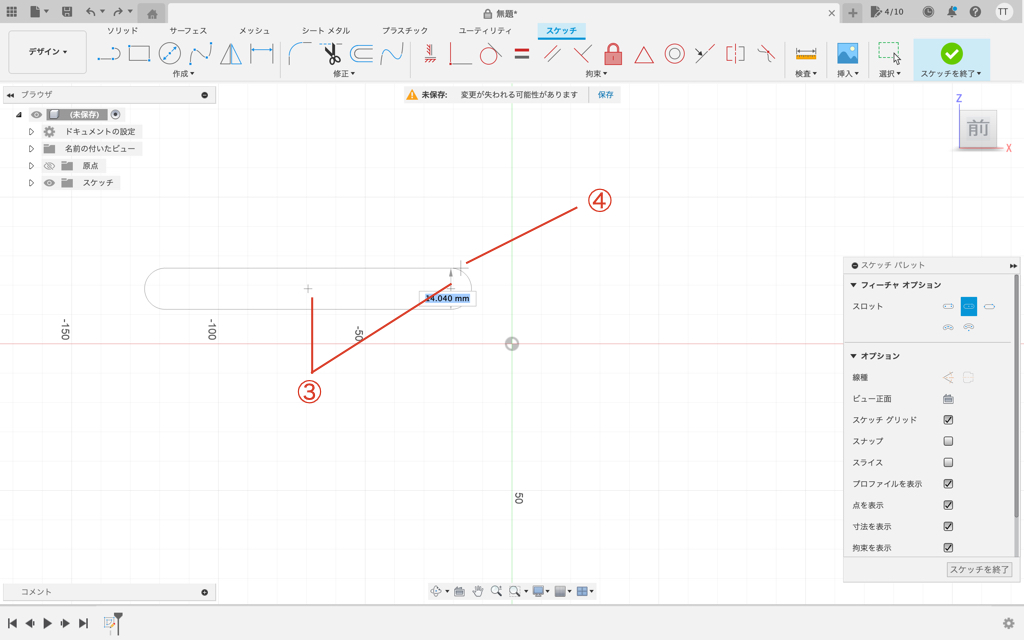Open the デザイン workspace dropdown
This screenshot has width=1024, height=640.
(48, 52)
